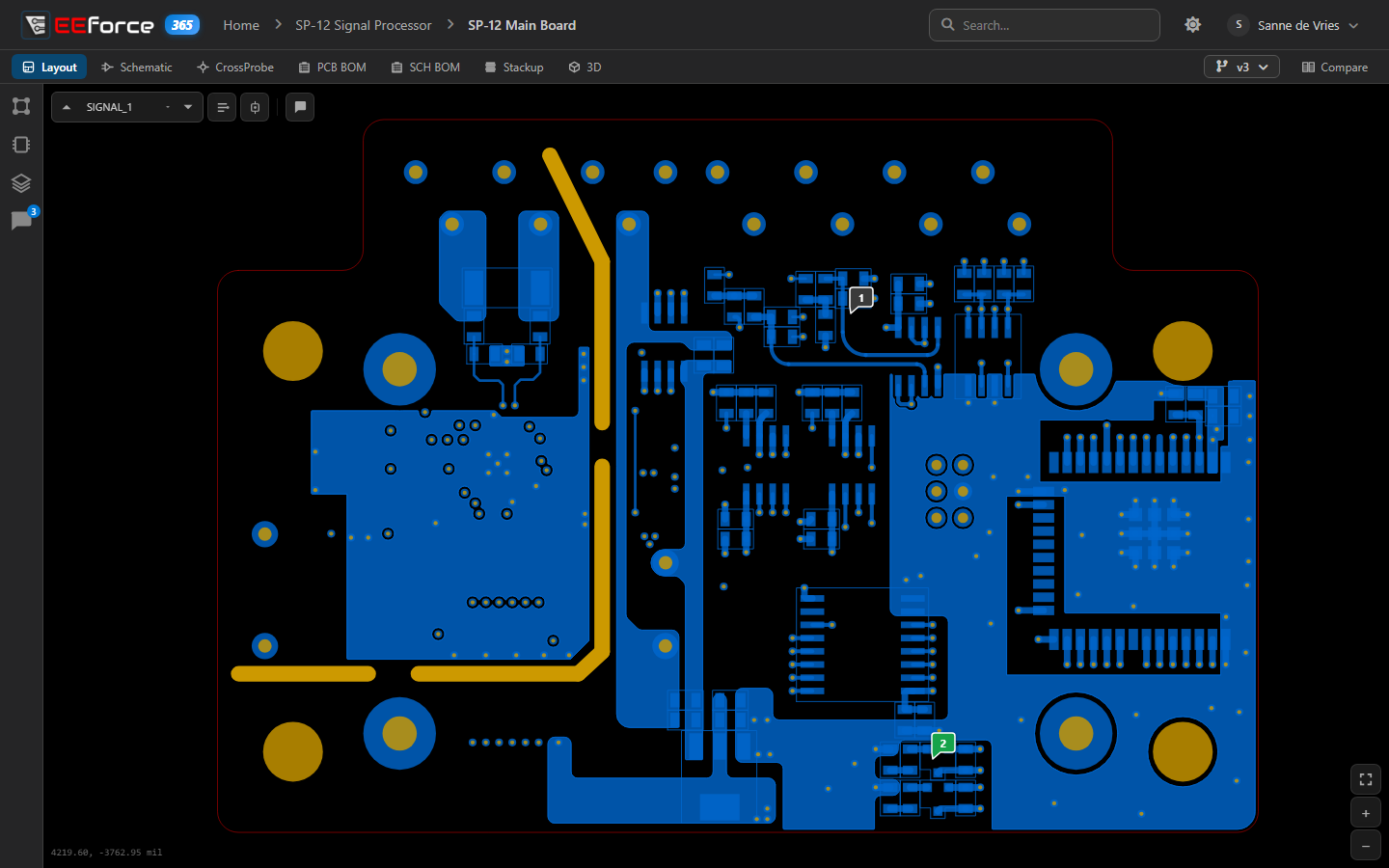Go to Home breadcrumb link

click(x=241, y=25)
